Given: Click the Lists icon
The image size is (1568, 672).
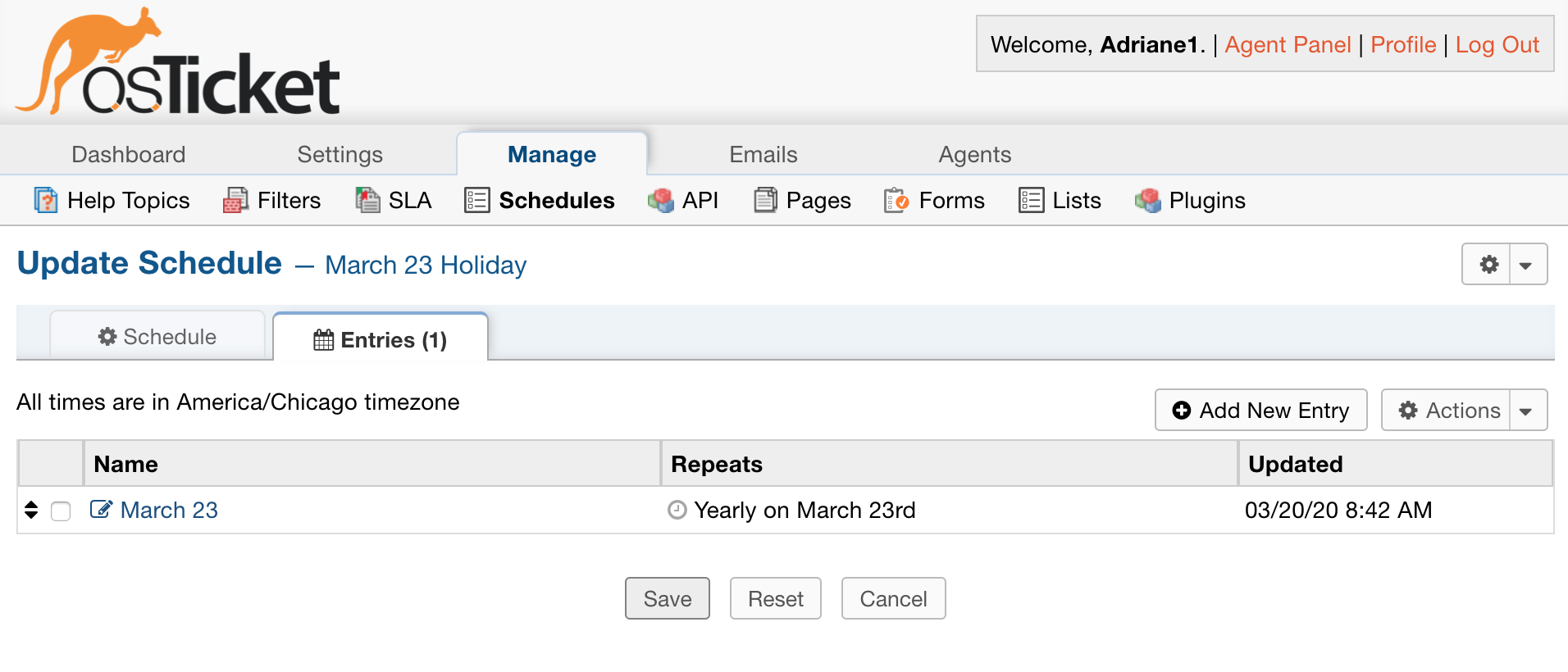Looking at the screenshot, I should 1031,200.
